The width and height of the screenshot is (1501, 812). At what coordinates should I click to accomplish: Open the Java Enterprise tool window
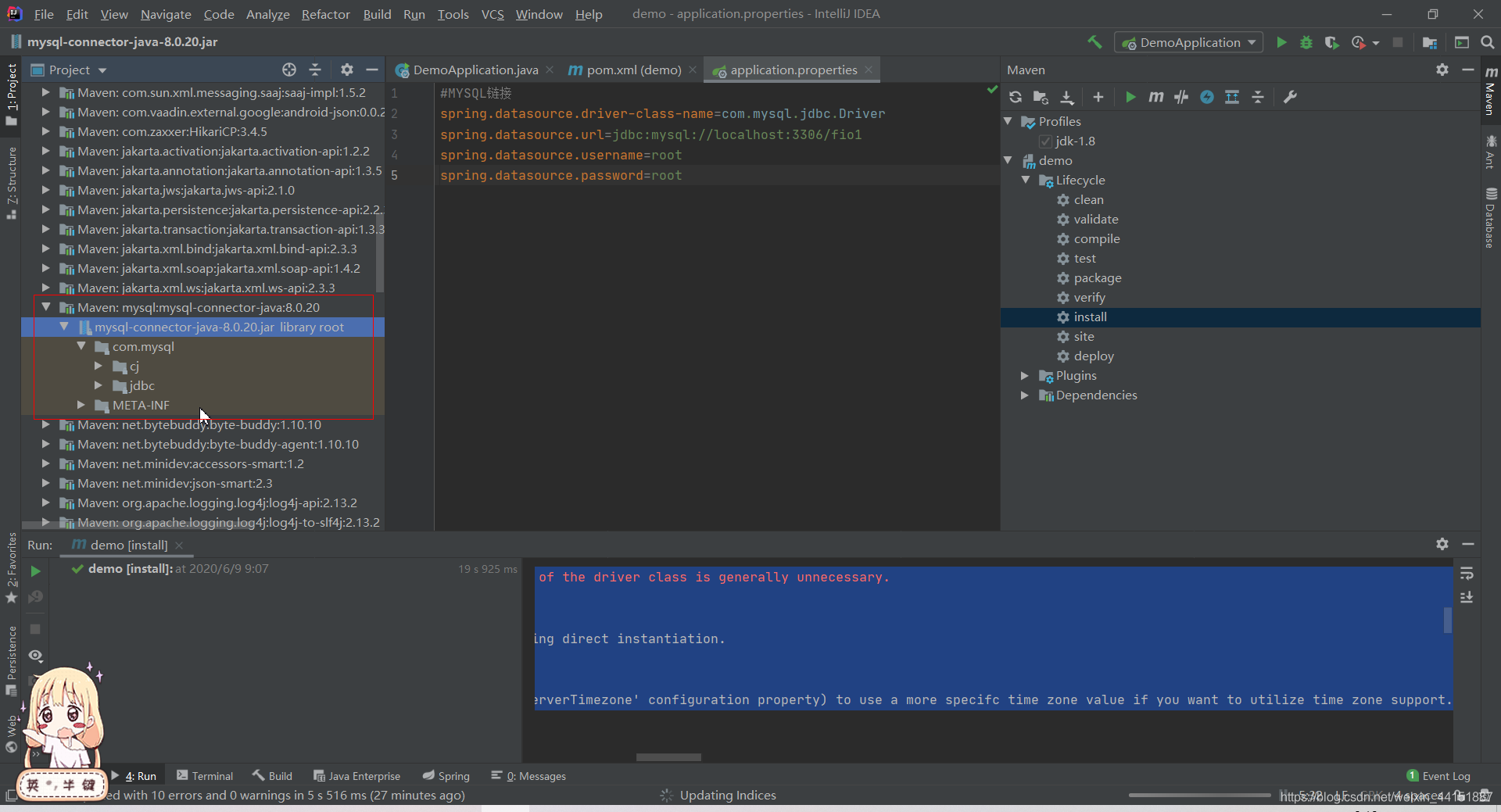coord(356,776)
